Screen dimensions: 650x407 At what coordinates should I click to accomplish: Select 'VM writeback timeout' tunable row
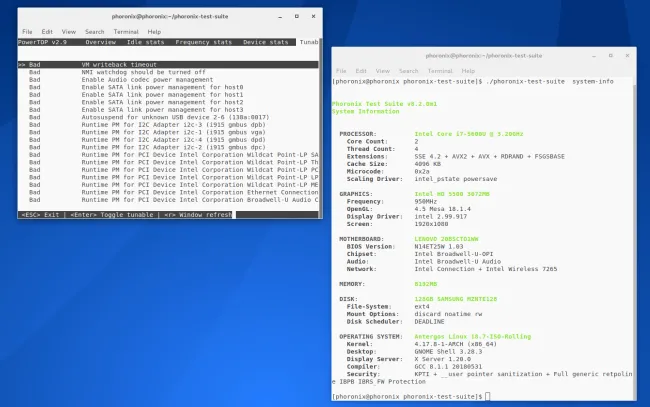[x=168, y=65]
